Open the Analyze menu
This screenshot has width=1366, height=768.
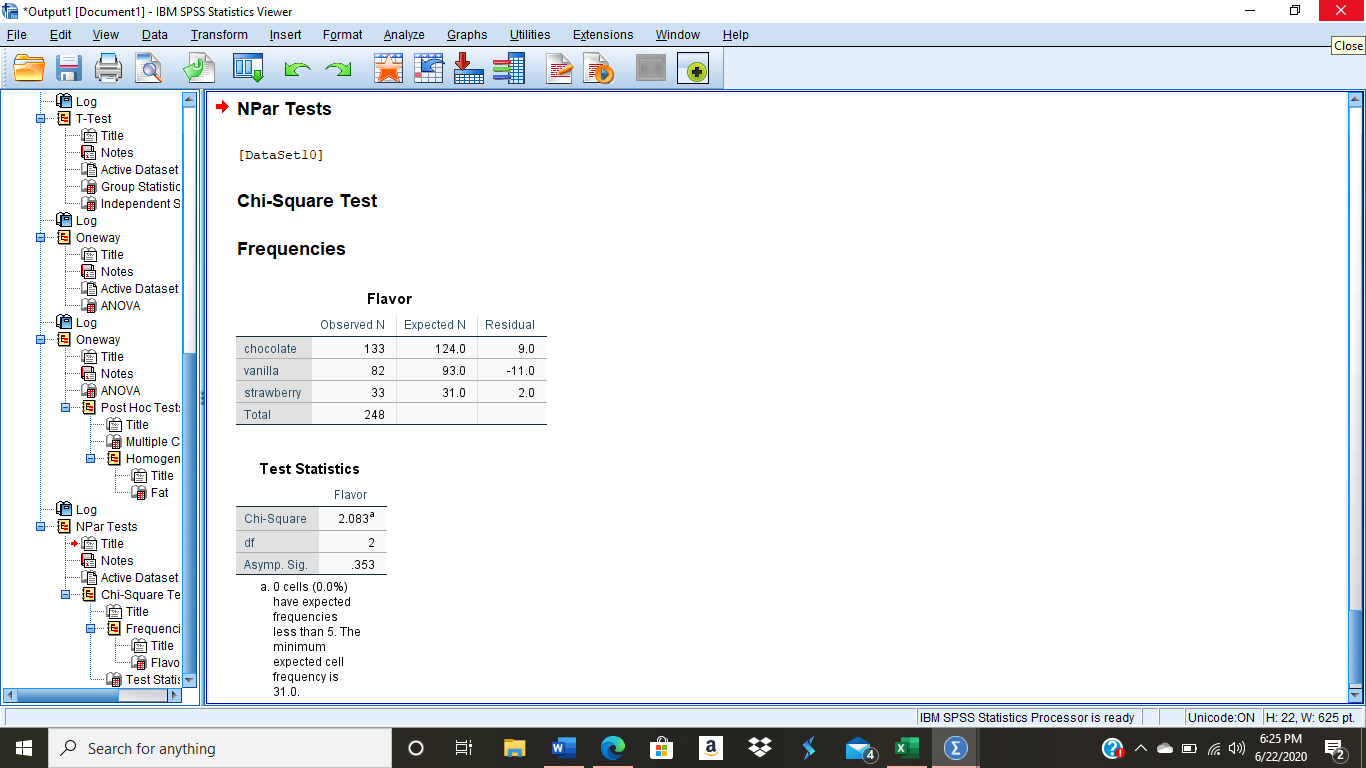[404, 35]
